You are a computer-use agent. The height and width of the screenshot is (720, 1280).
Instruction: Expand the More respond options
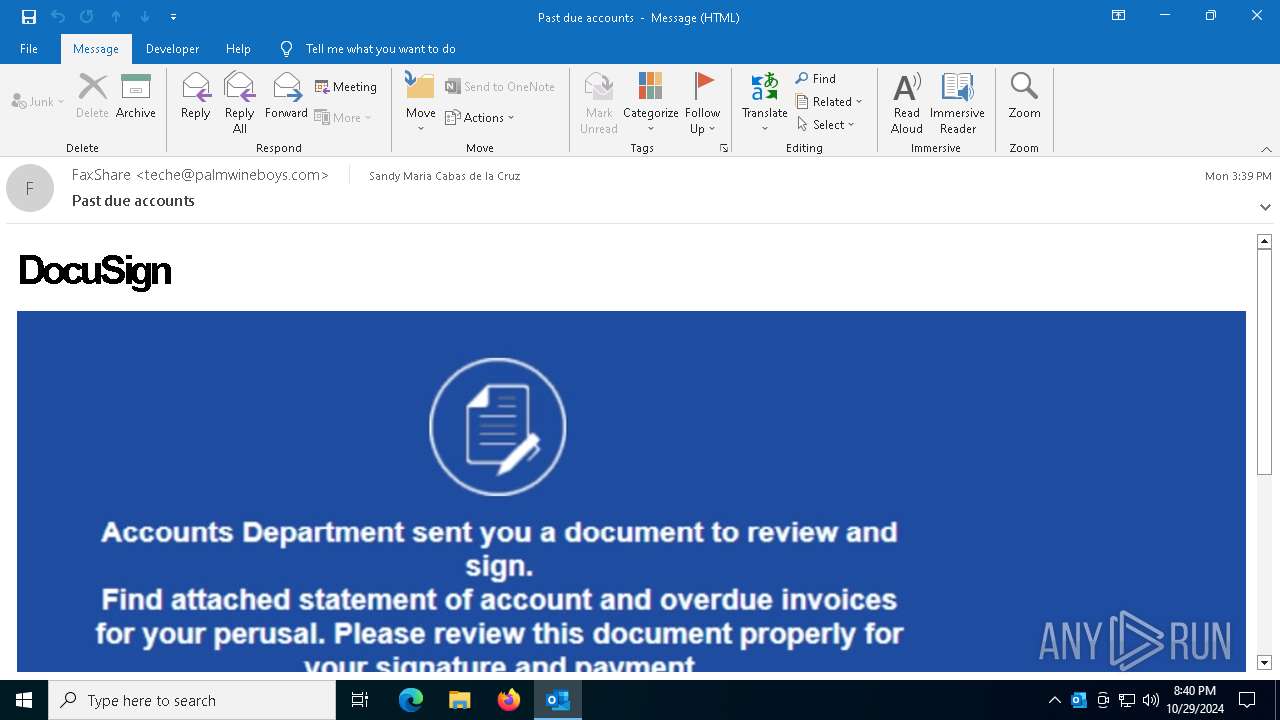(343, 117)
